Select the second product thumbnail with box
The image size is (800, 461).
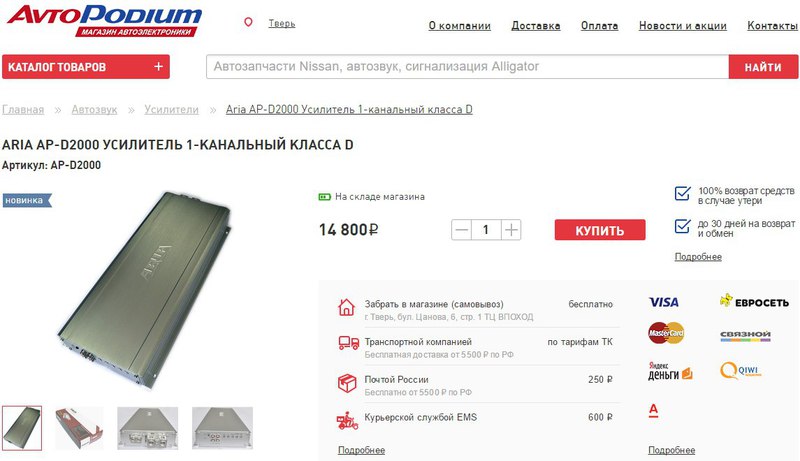point(79,428)
